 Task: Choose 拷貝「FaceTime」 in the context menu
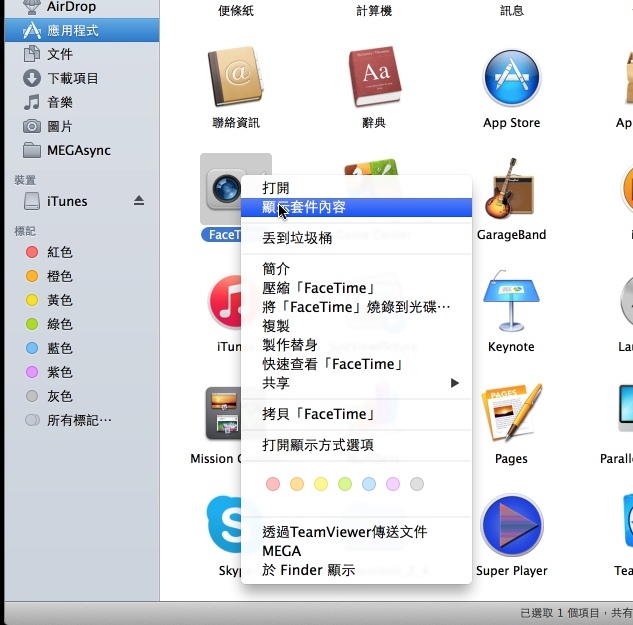[x=356, y=414]
